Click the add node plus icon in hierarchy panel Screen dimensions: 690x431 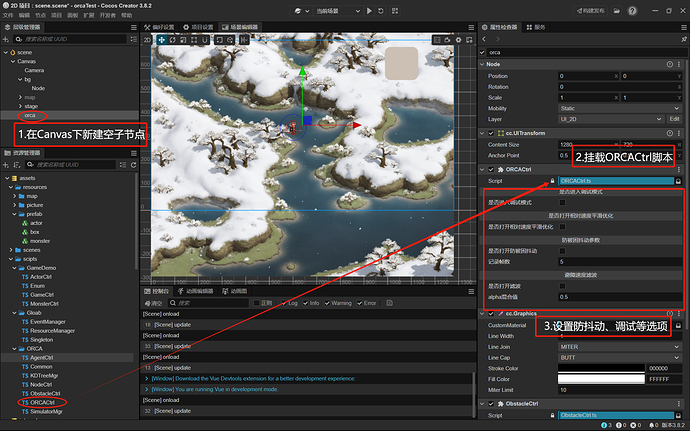tap(6, 39)
